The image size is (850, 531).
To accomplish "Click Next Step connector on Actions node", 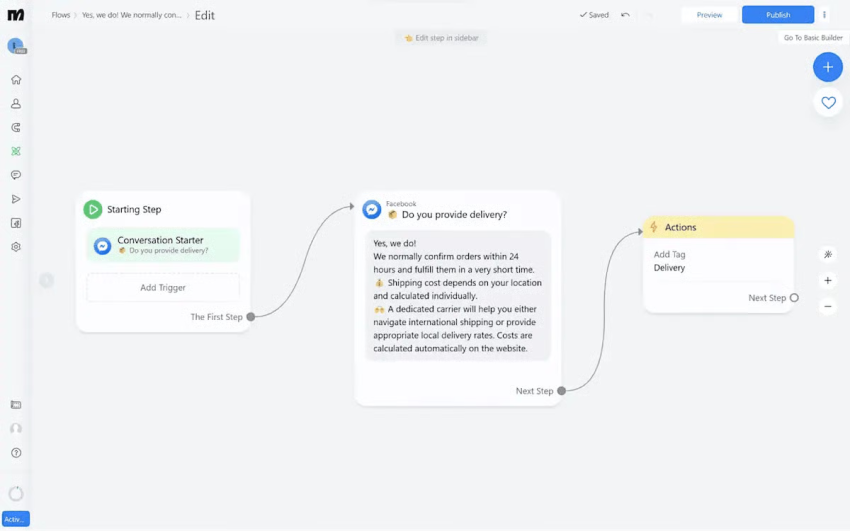I will click(x=794, y=298).
